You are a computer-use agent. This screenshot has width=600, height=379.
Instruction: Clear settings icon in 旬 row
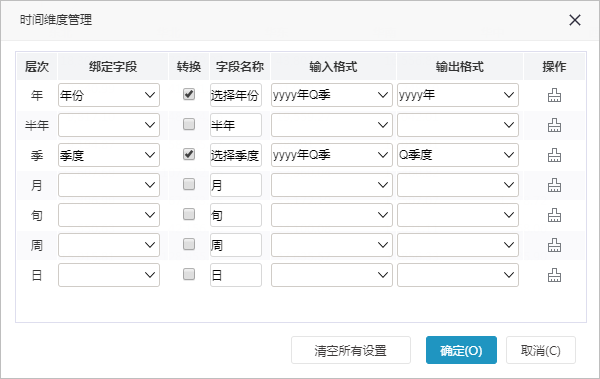point(554,215)
